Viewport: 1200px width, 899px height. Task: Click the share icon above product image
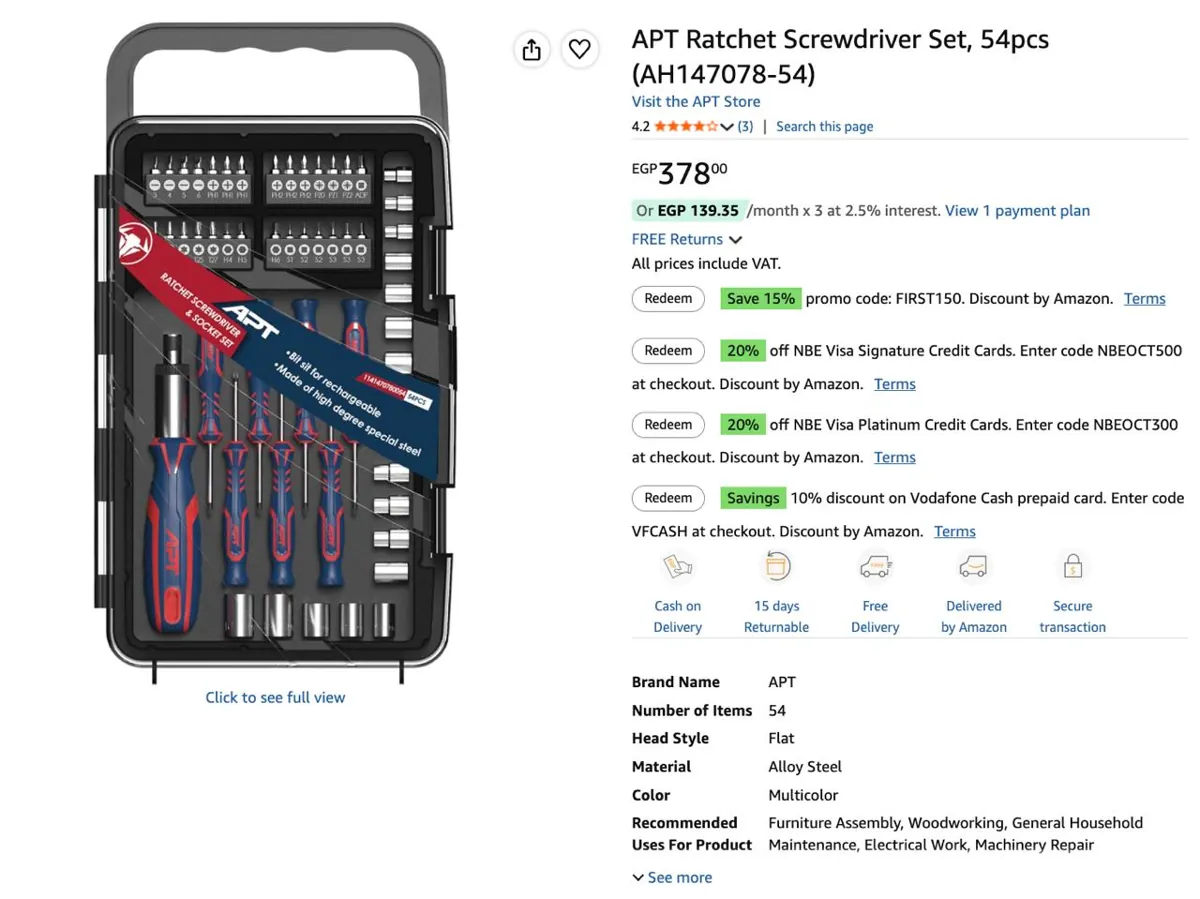(x=531, y=49)
